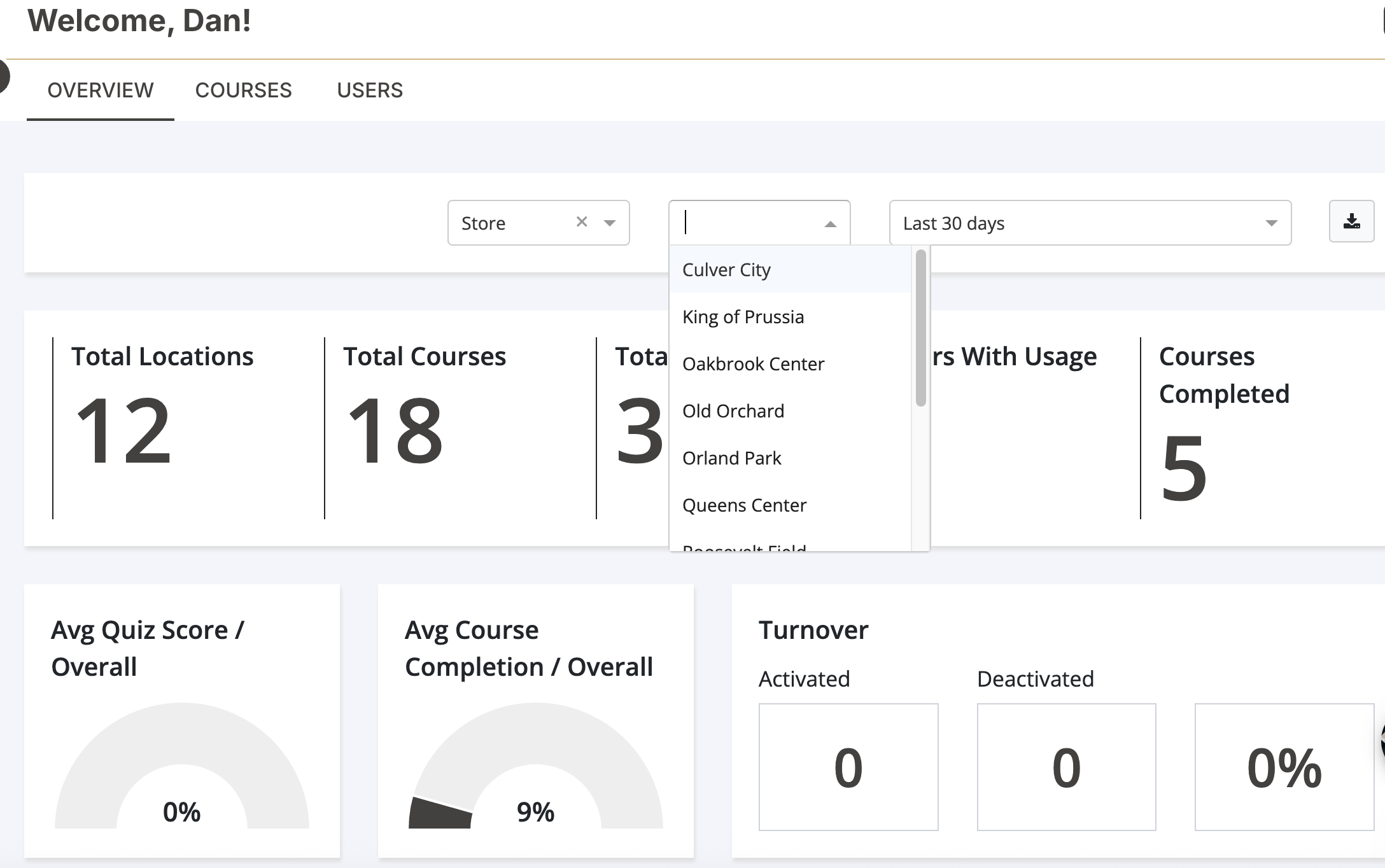Open the Last 30 days dropdown

[x=1090, y=223]
